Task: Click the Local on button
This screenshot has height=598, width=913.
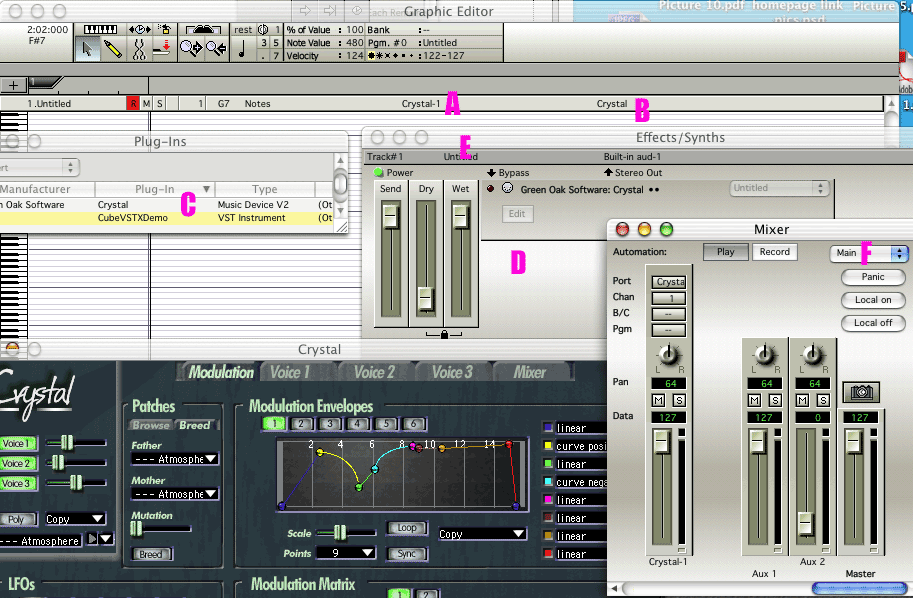Action: tap(873, 300)
